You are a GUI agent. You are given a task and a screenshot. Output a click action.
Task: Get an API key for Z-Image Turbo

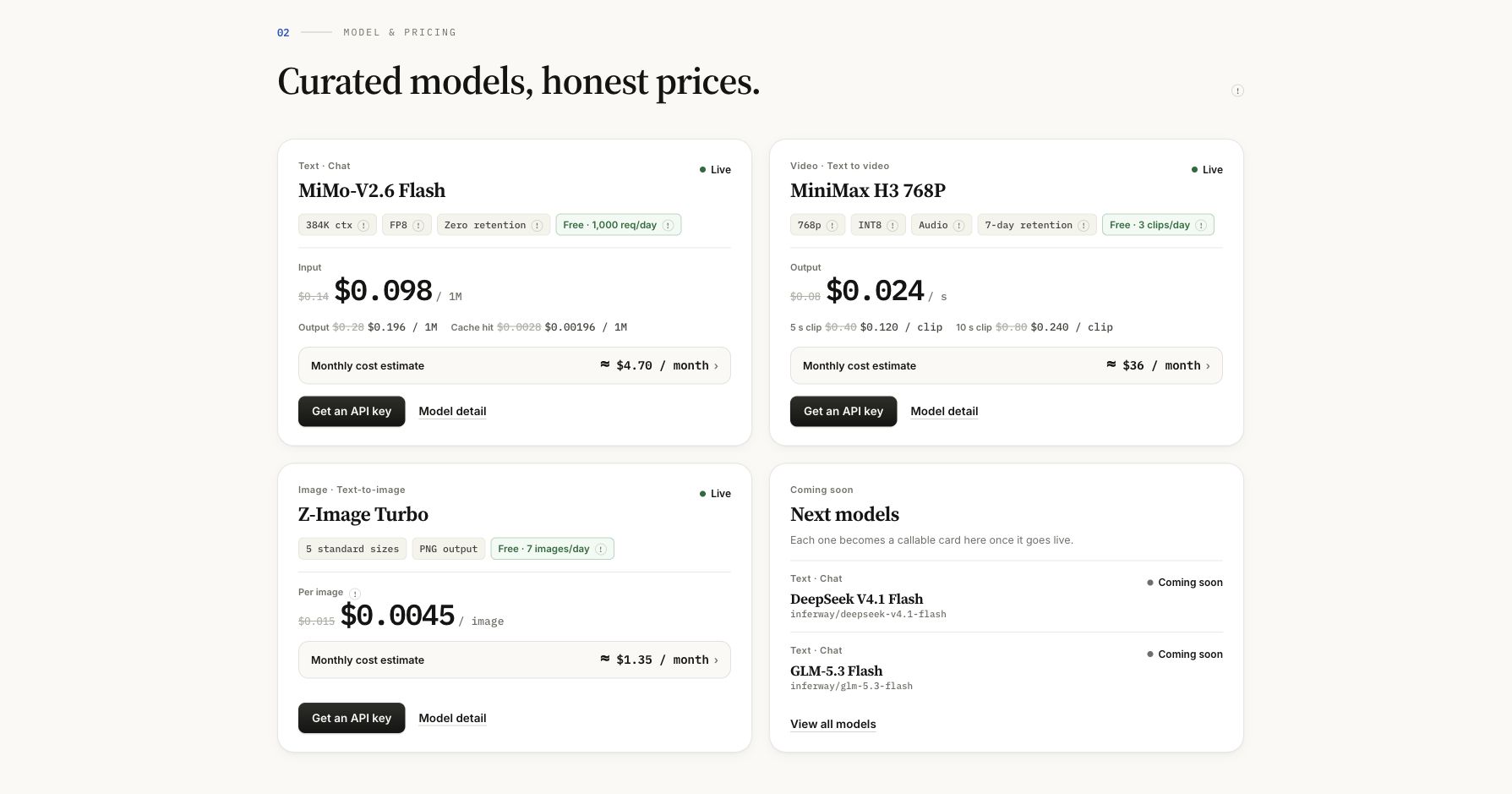pyautogui.click(x=352, y=718)
